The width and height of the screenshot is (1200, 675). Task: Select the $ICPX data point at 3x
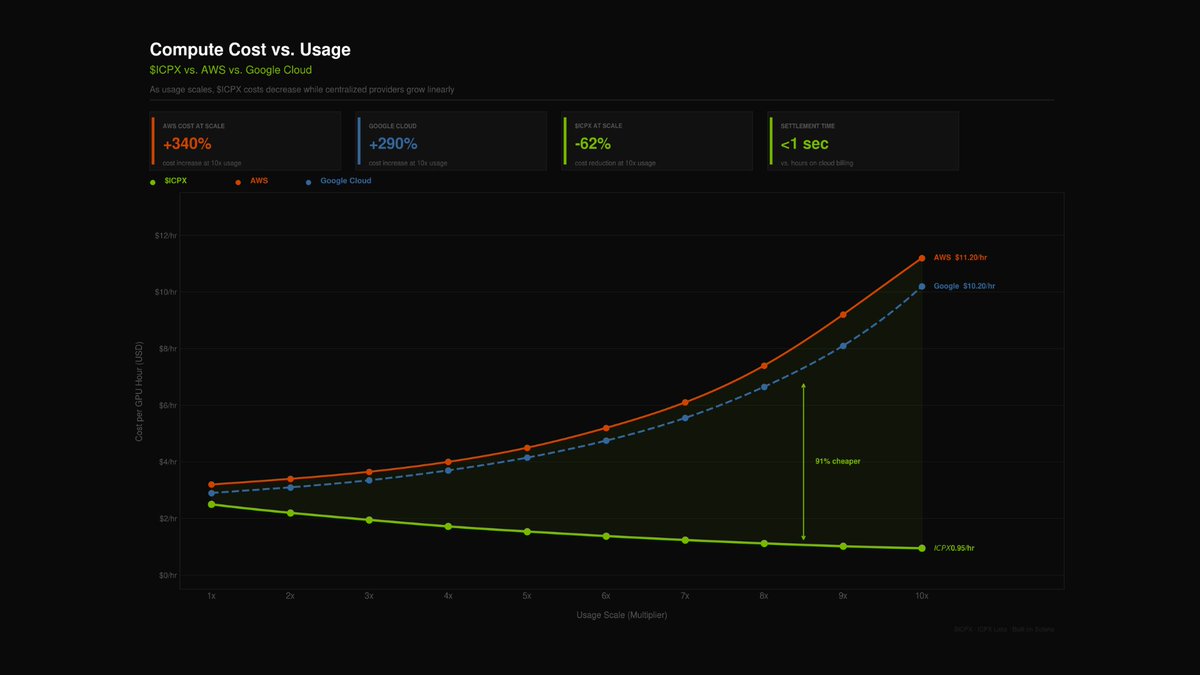(369, 520)
